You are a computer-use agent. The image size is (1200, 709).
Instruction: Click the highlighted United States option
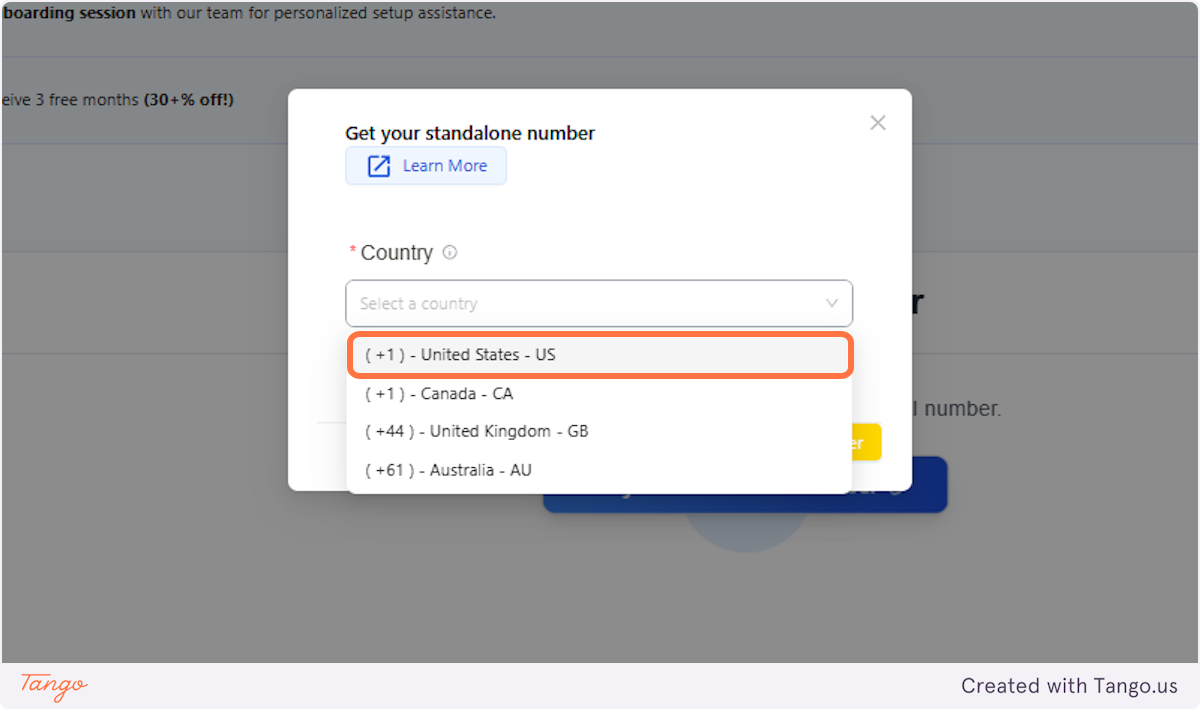(599, 354)
